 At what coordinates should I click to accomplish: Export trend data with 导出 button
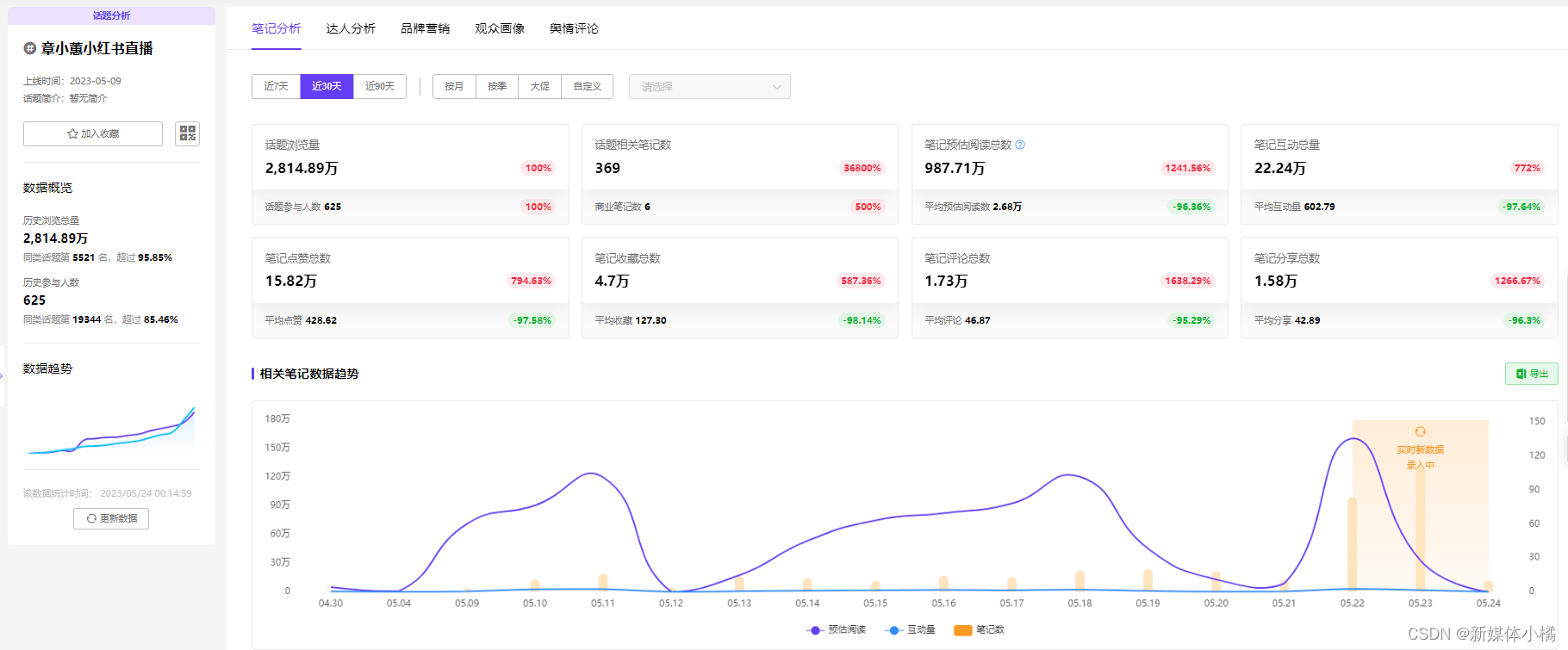point(1531,374)
